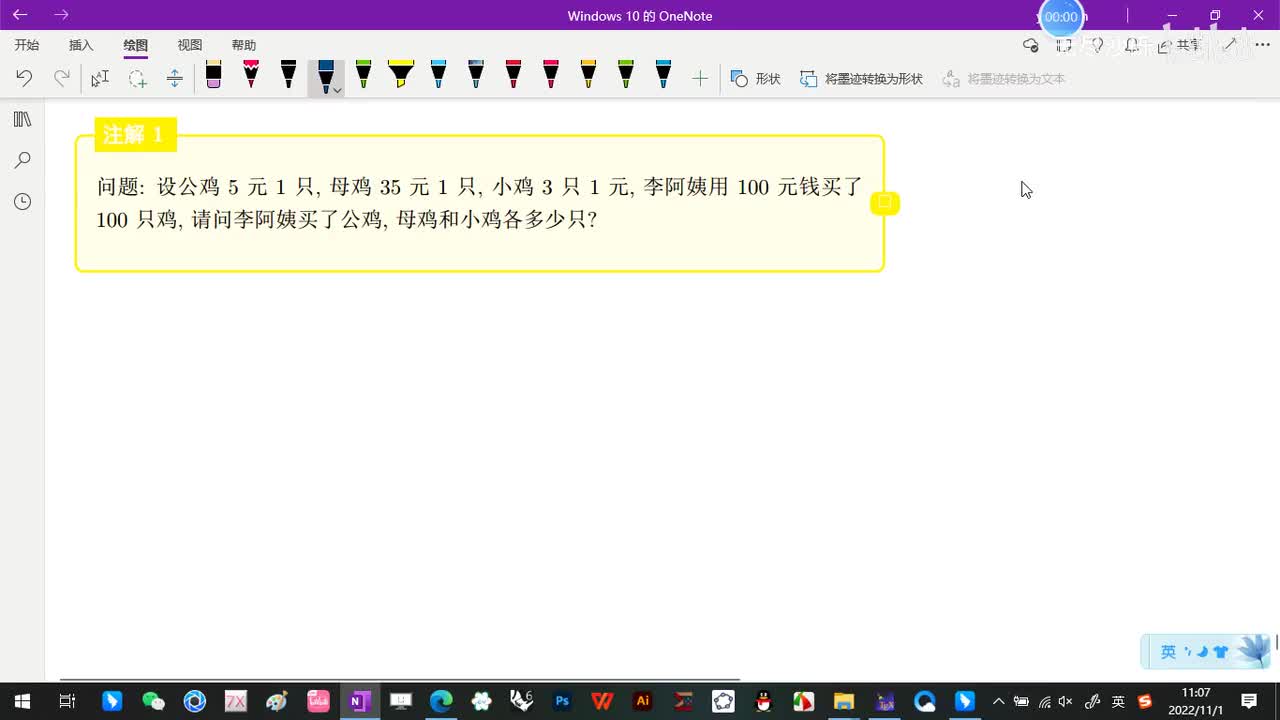Click the horizontal scrollbar at bottom
Viewport: 1280px width, 720px height.
point(400,679)
